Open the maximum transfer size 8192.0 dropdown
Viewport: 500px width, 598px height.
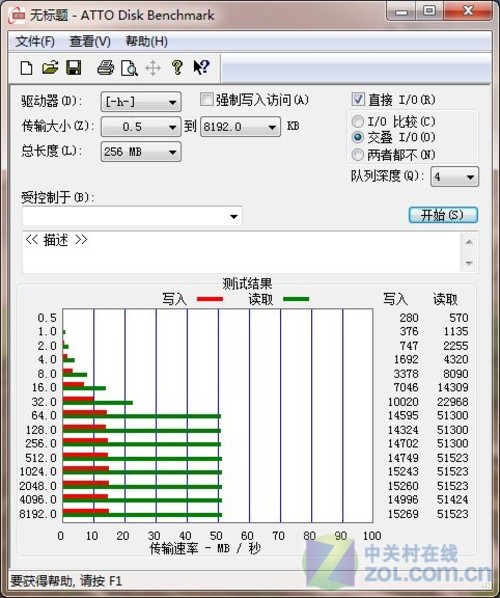click(x=240, y=127)
